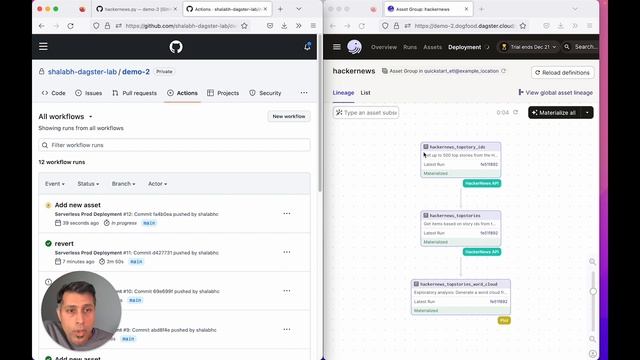Open options for workflow run #9
Viewport: 640px width, 360px height.
287,329
